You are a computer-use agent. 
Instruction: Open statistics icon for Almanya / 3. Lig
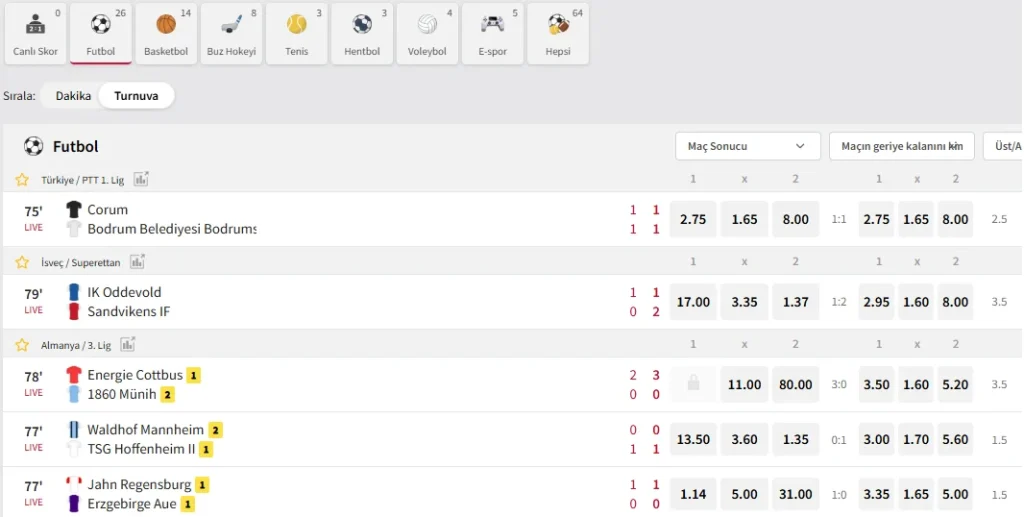click(128, 344)
